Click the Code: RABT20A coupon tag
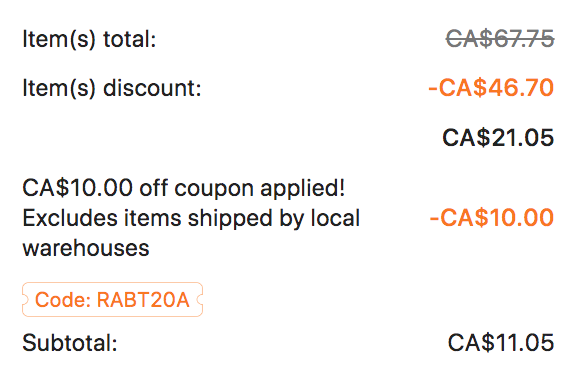Screen dimensions: 586x392 [x=112, y=299]
